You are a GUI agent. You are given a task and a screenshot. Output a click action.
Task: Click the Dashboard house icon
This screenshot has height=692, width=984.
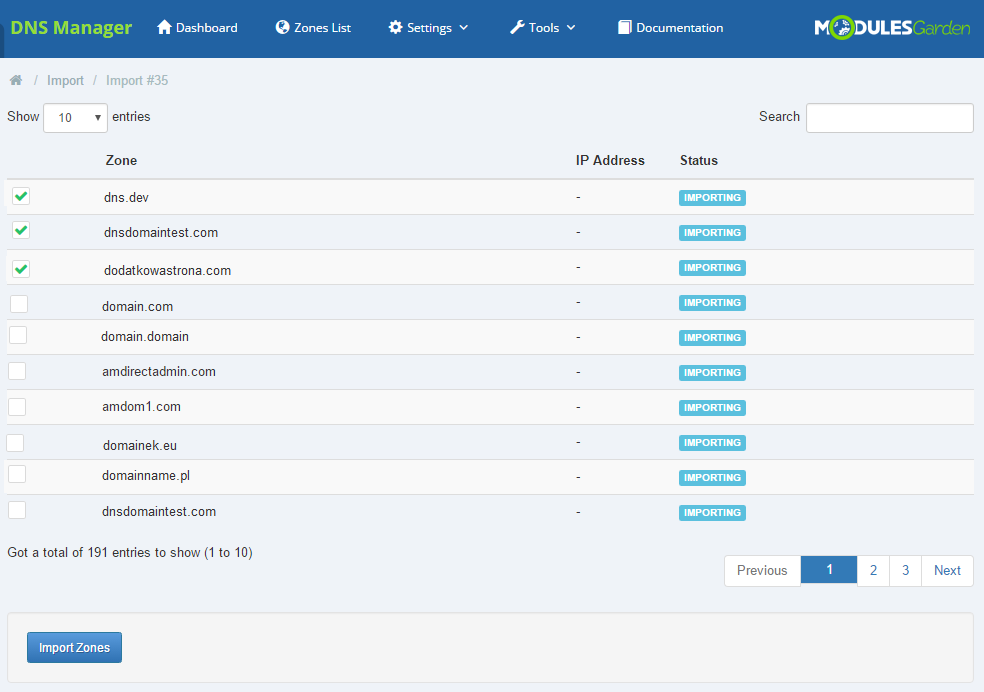(165, 28)
